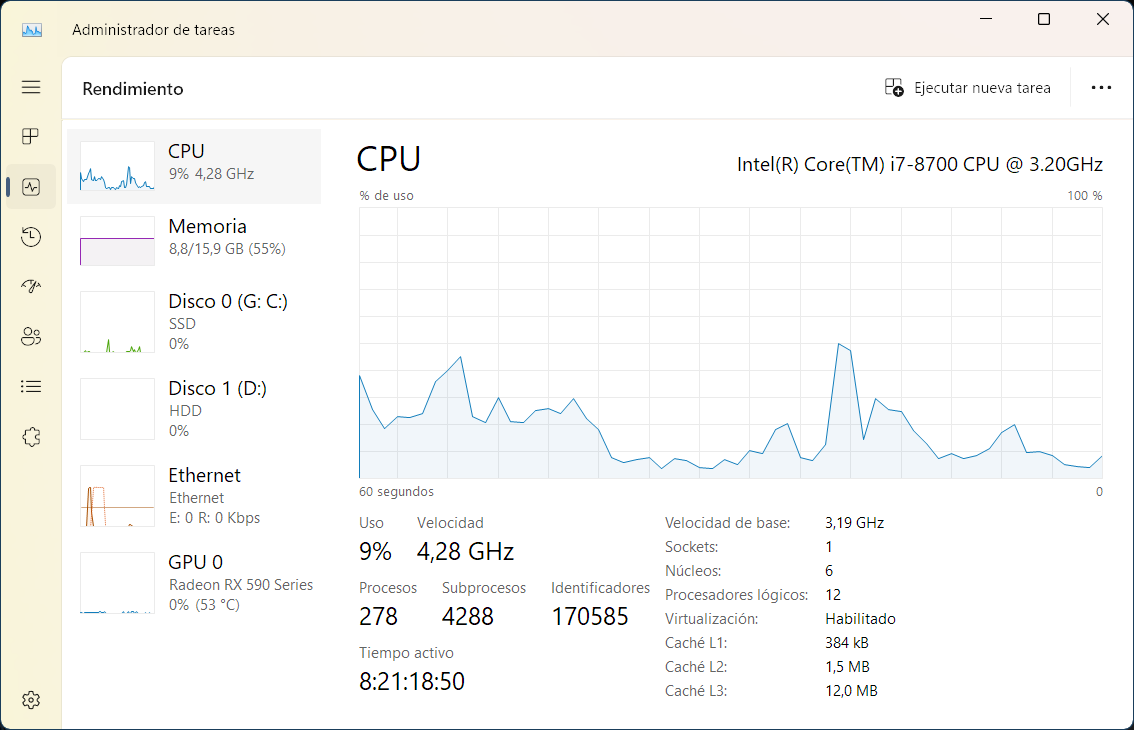
Task: Open the Services page icon
Action: point(31,437)
